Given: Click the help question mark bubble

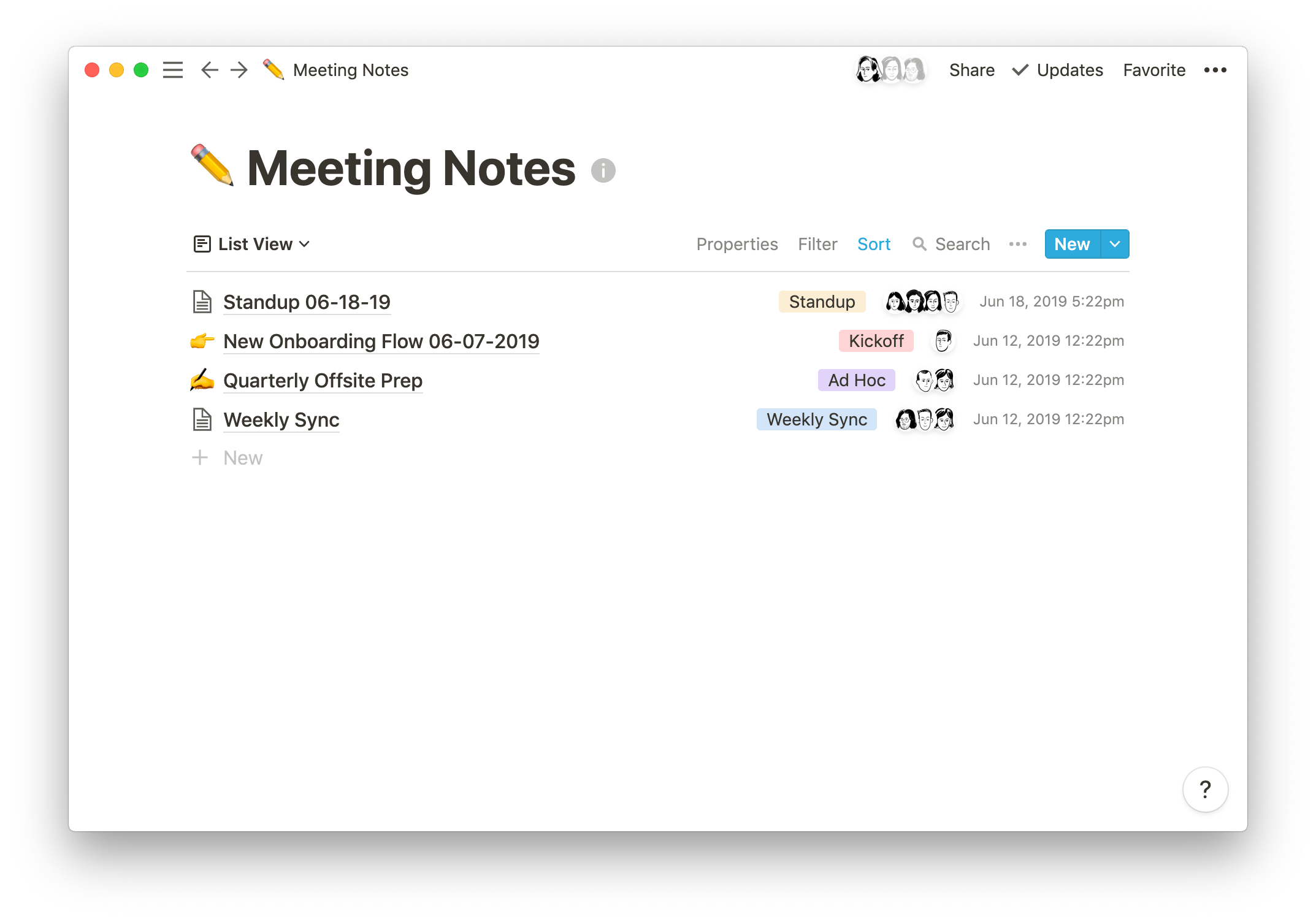Looking at the screenshot, I should click(x=1205, y=790).
